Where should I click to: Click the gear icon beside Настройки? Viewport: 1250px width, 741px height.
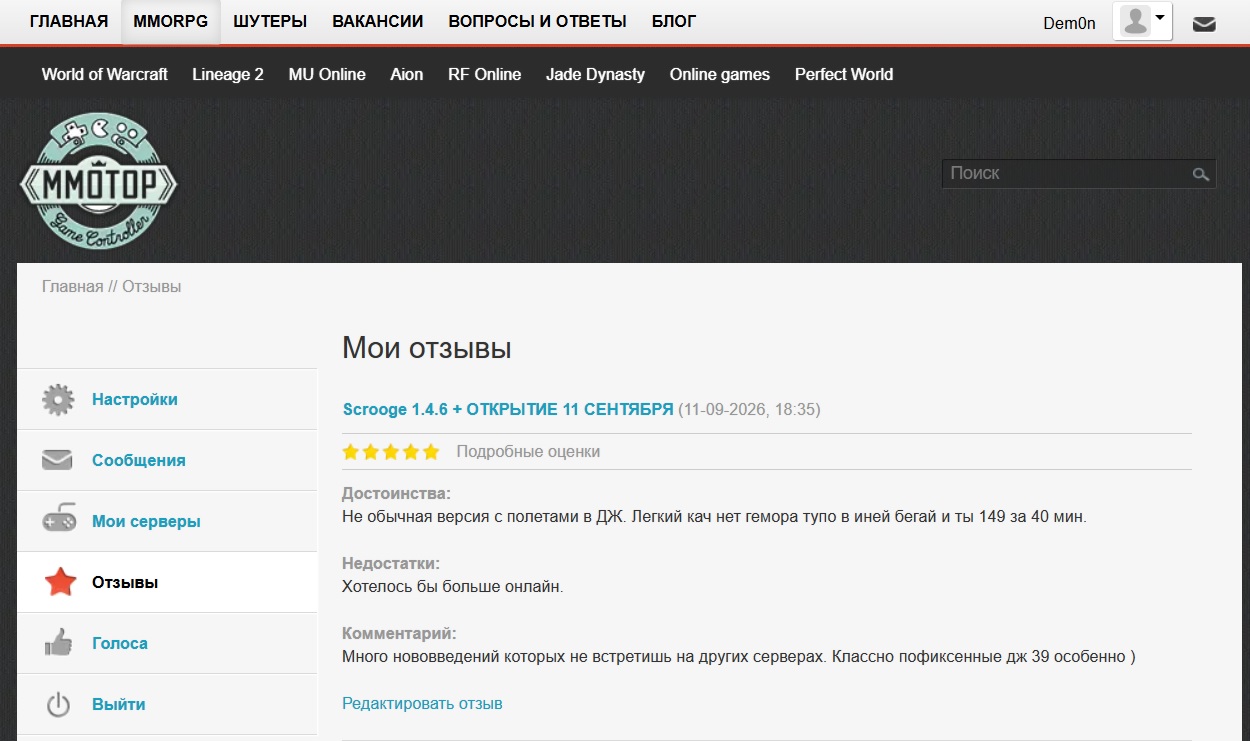click(58, 400)
